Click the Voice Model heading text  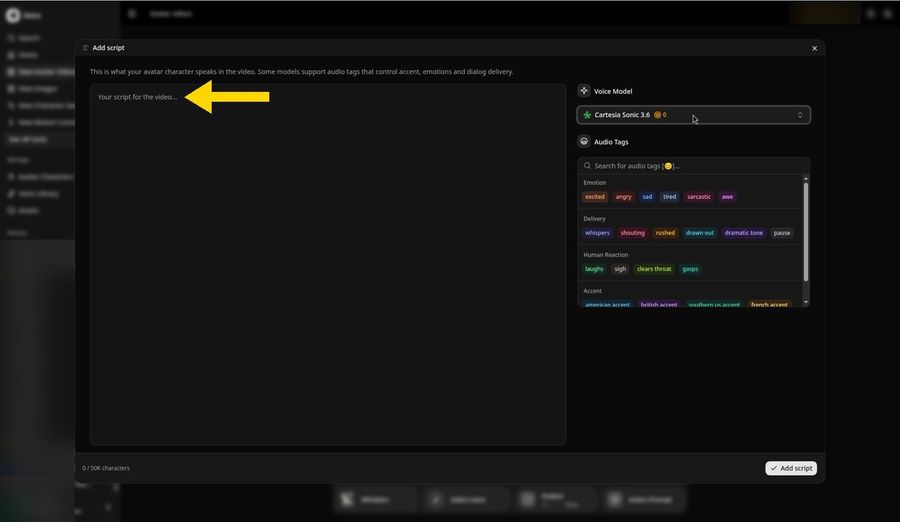612,91
